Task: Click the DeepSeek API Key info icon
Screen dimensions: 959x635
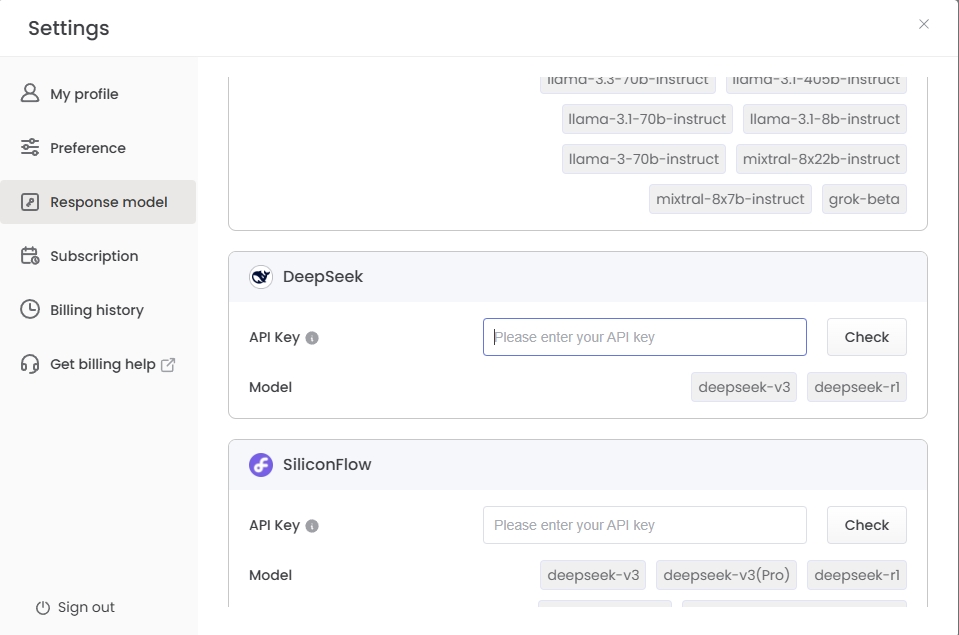Action: 312,338
